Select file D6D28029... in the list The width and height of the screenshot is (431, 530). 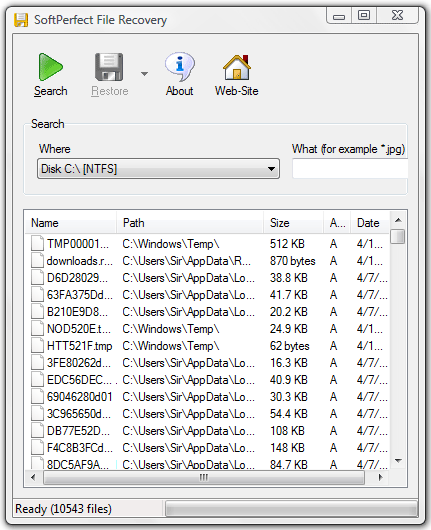tap(77, 278)
